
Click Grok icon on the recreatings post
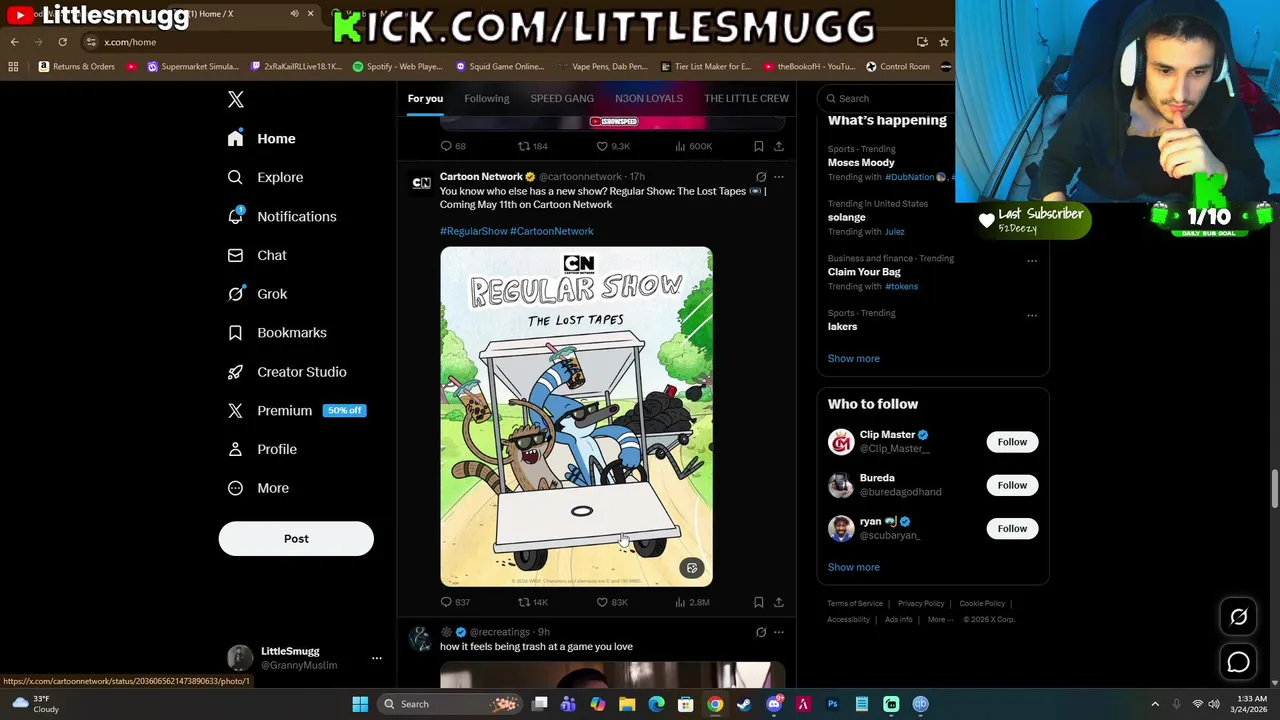tap(761, 632)
